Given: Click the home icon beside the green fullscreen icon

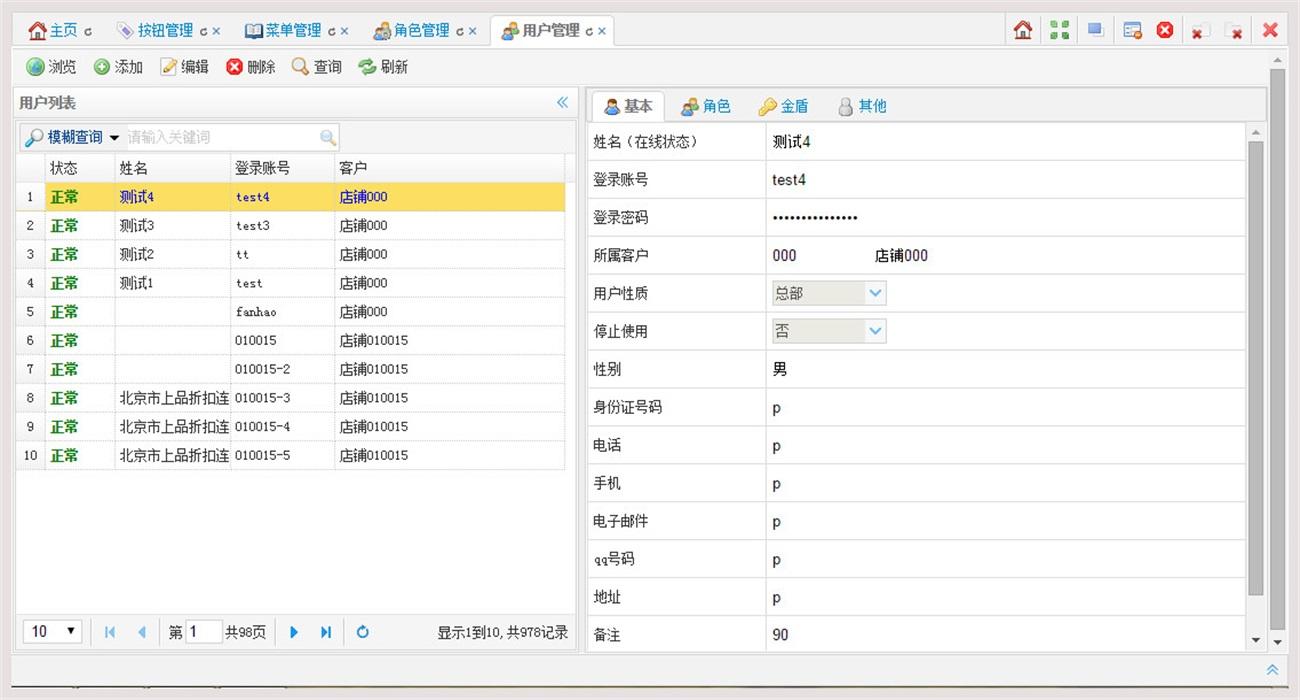Looking at the screenshot, I should pos(1022,30).
